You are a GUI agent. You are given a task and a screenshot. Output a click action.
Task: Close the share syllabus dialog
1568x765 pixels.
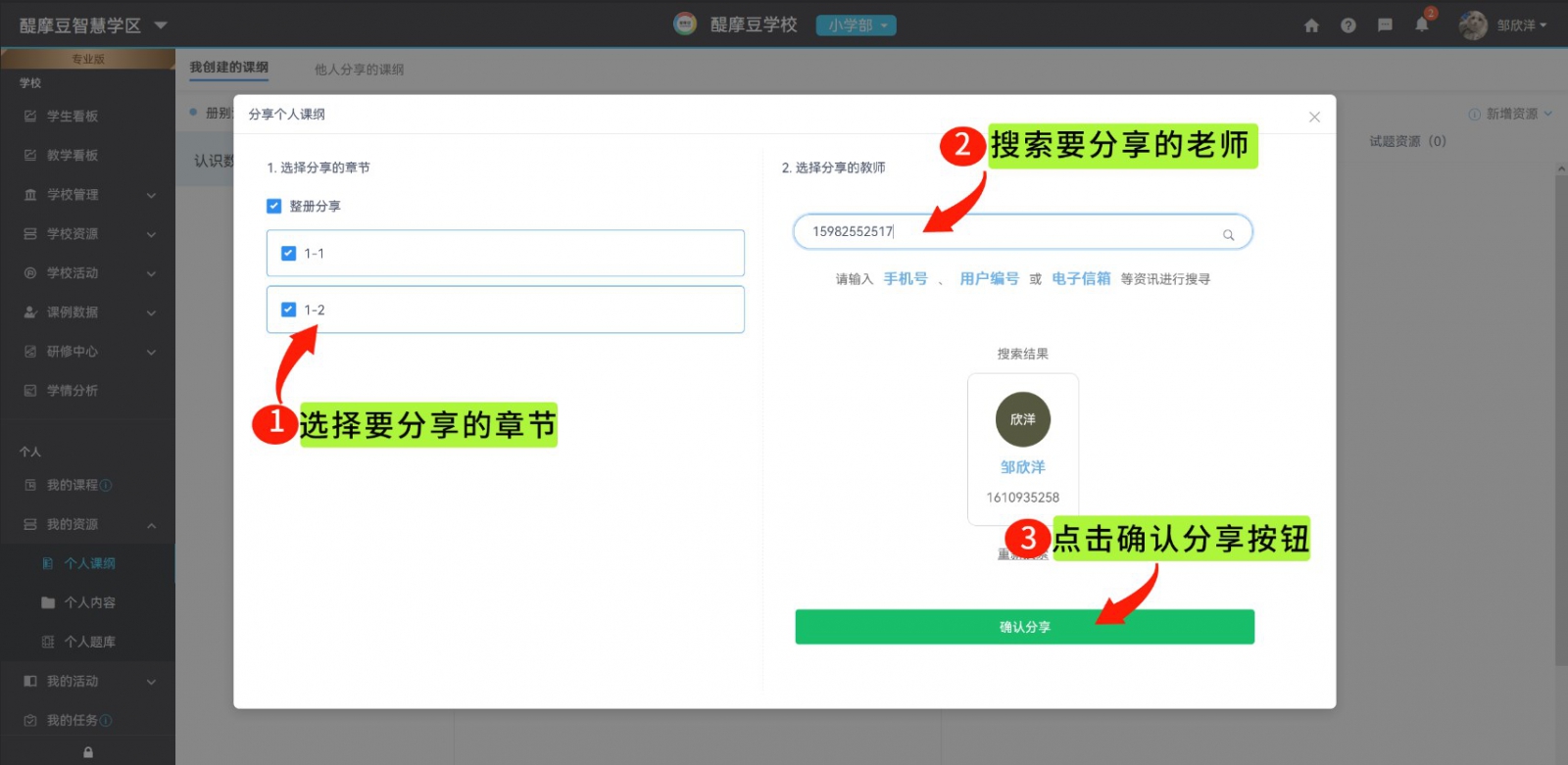pyautogui.click(x=1314, y=117)
